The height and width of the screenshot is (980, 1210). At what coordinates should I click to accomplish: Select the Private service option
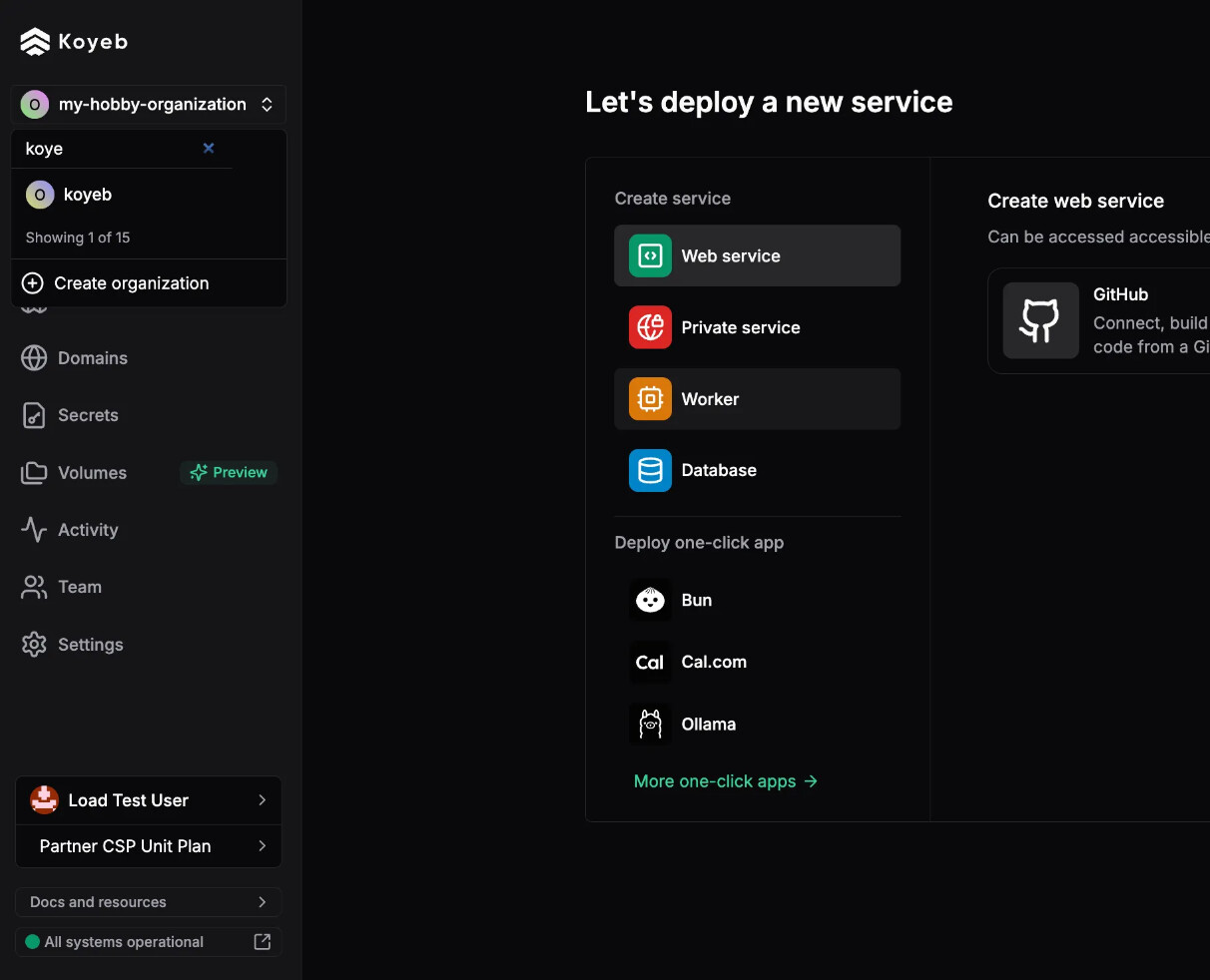click(758, 327)
